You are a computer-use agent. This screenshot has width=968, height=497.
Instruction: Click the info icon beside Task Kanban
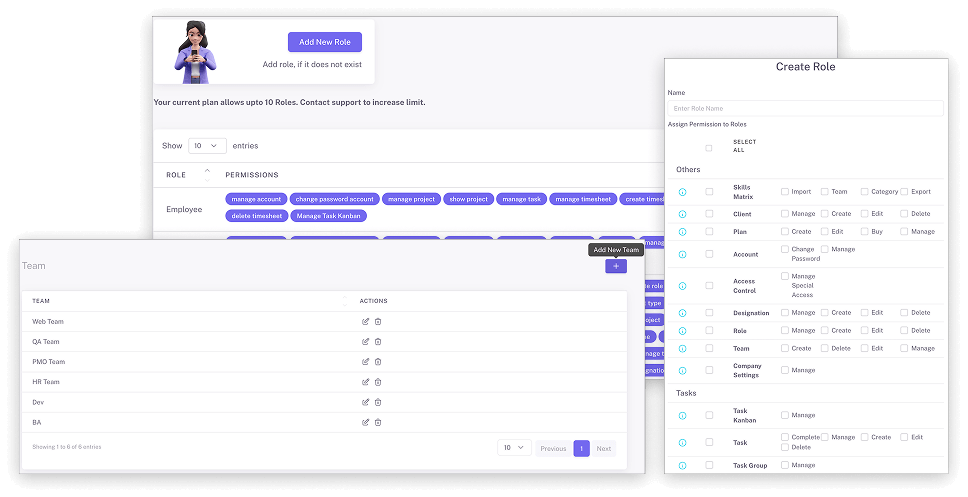683,415
